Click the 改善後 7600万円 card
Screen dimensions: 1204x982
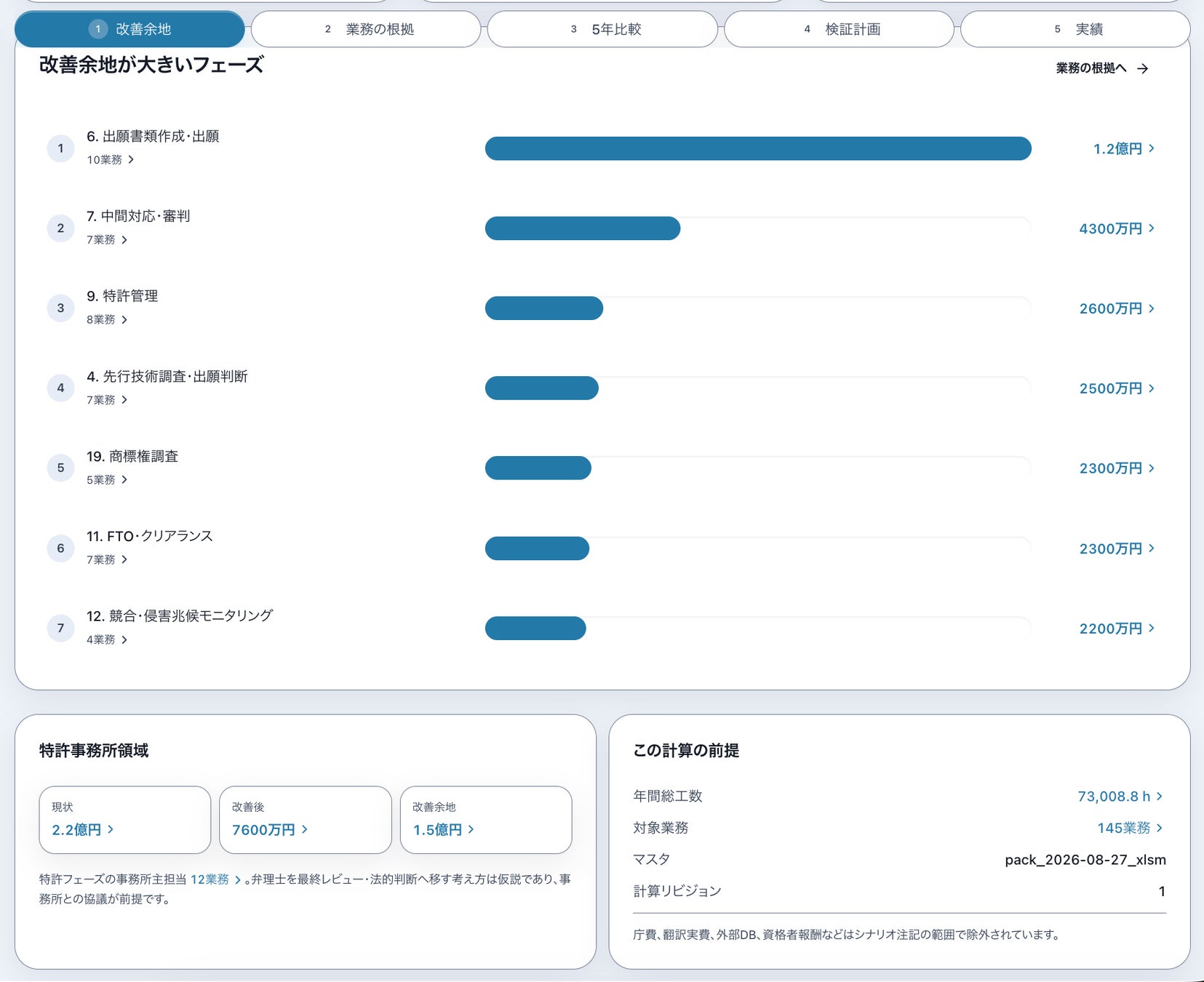coord(306,820)
